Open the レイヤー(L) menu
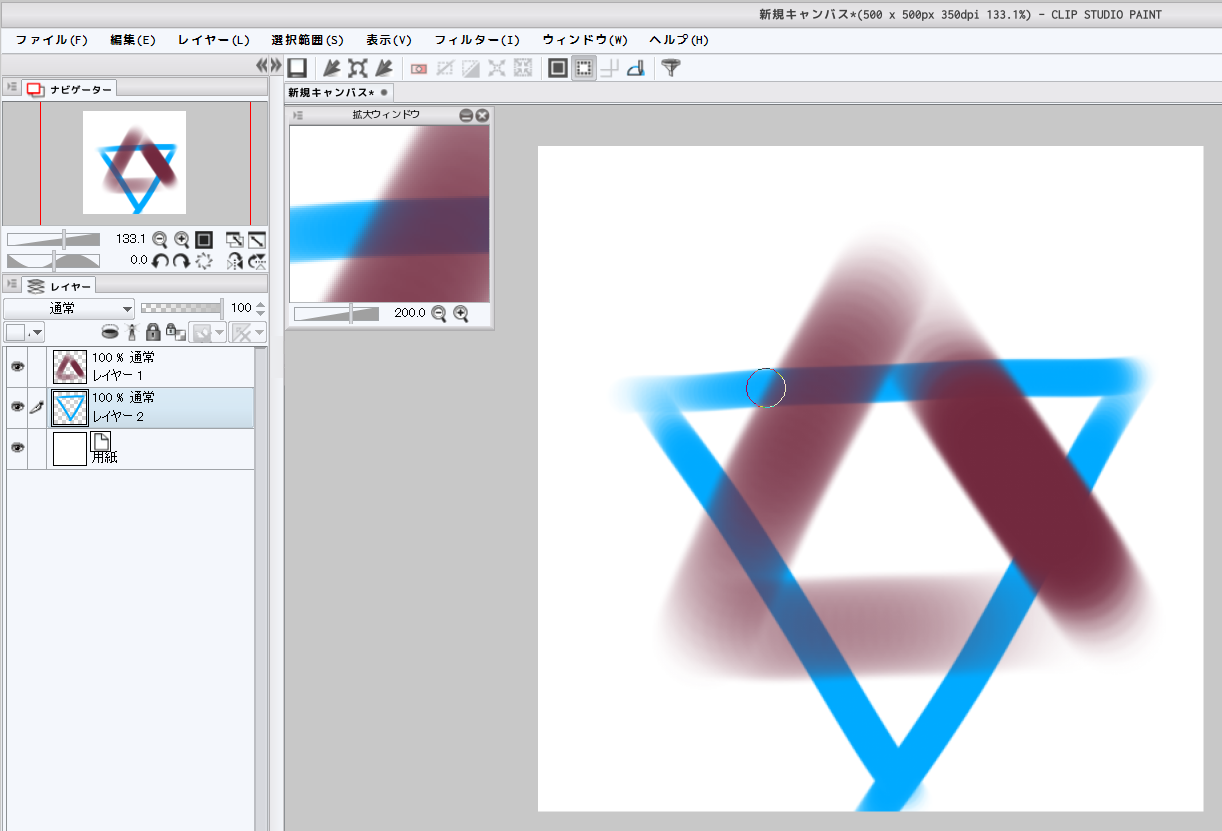 click(214, 40)
